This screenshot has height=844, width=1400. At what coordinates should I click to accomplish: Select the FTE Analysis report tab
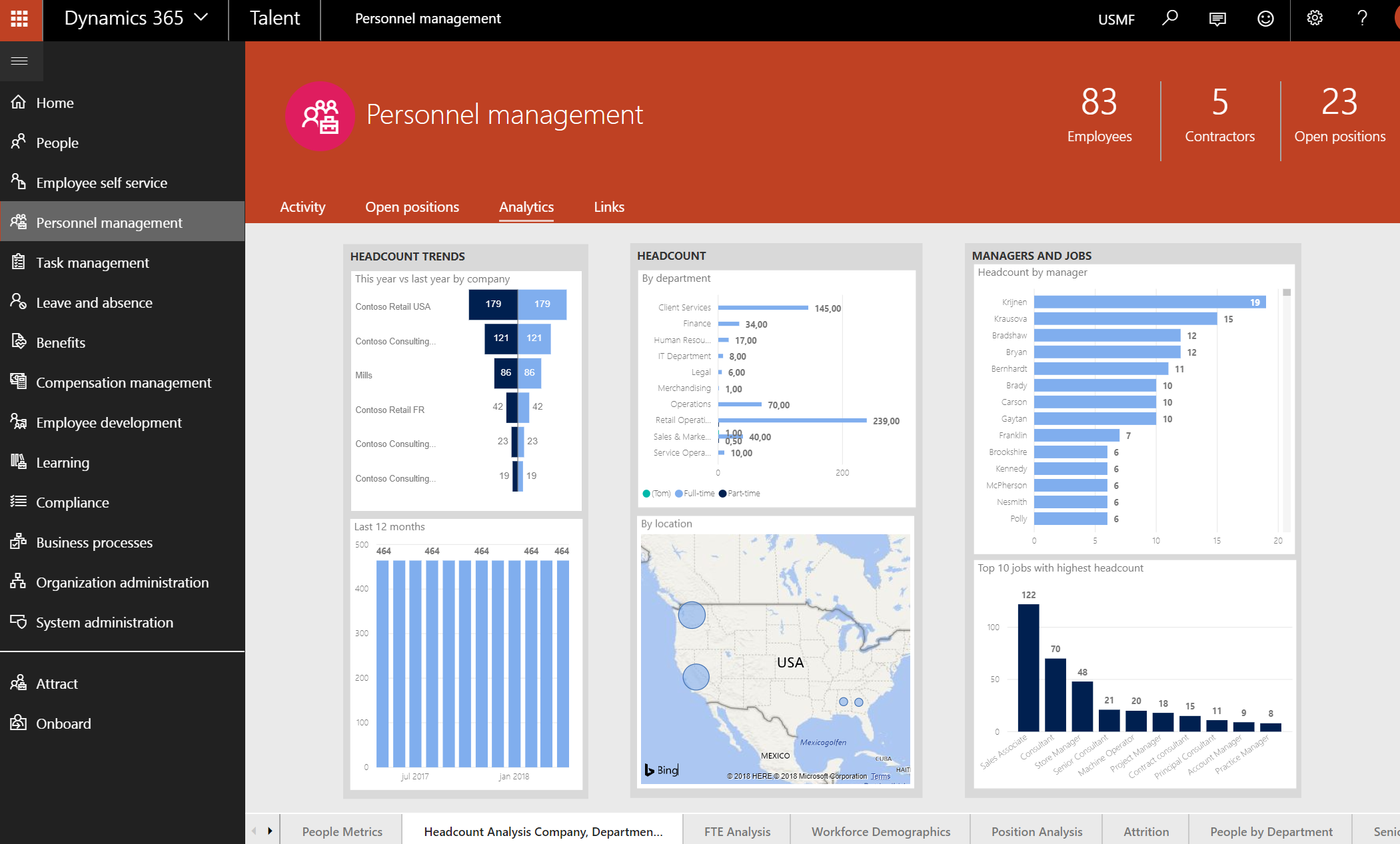click(737, 831)
